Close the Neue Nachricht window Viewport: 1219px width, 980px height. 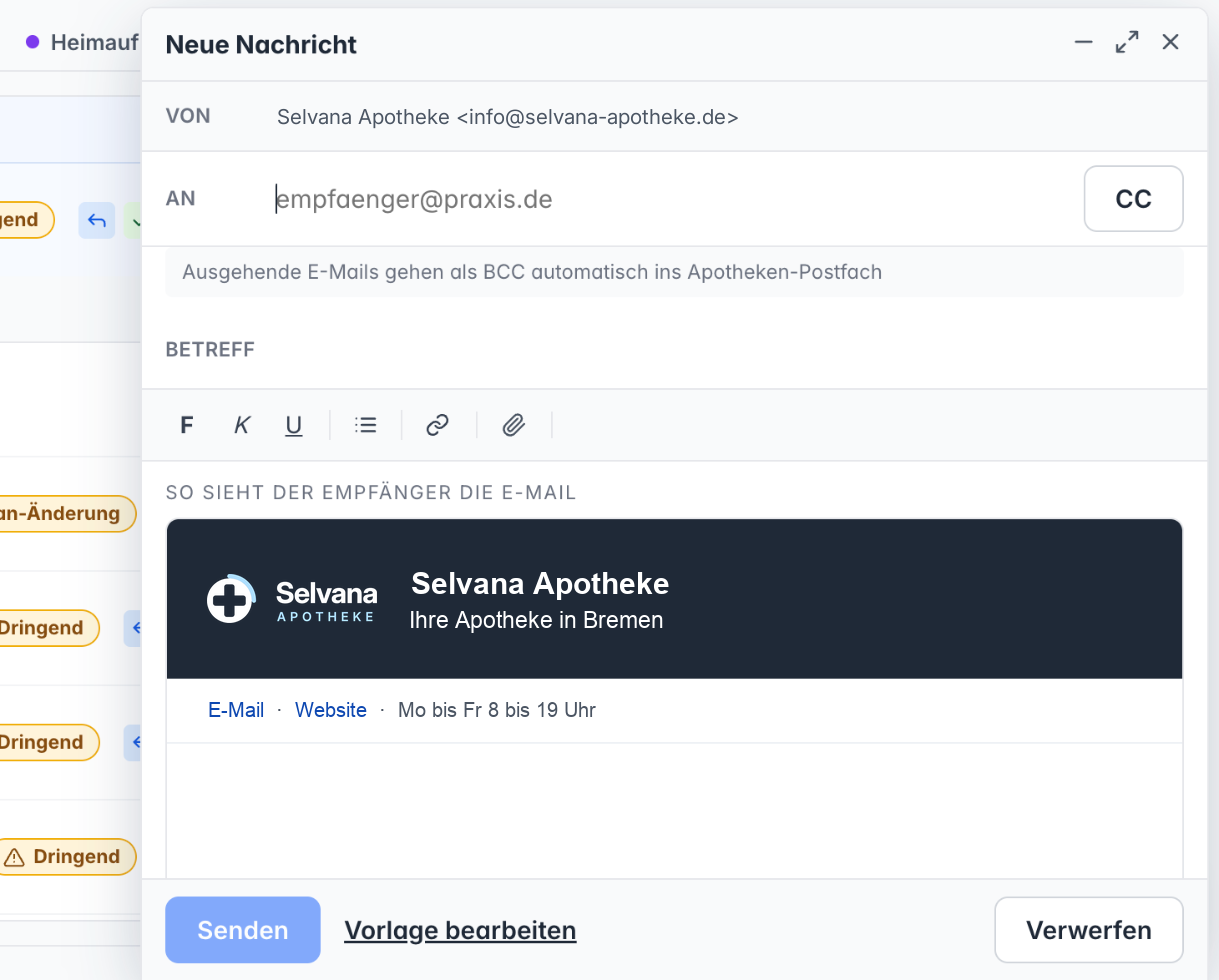coord(1171,42)
